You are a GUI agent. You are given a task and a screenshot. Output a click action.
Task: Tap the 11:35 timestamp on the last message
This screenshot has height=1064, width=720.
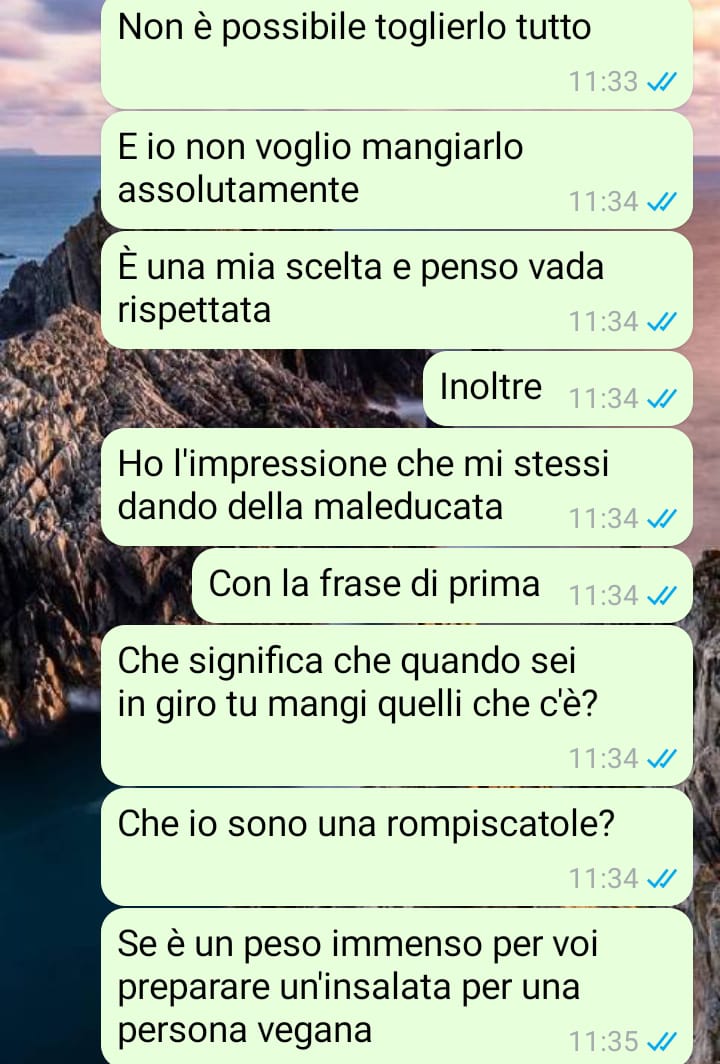603,1041
